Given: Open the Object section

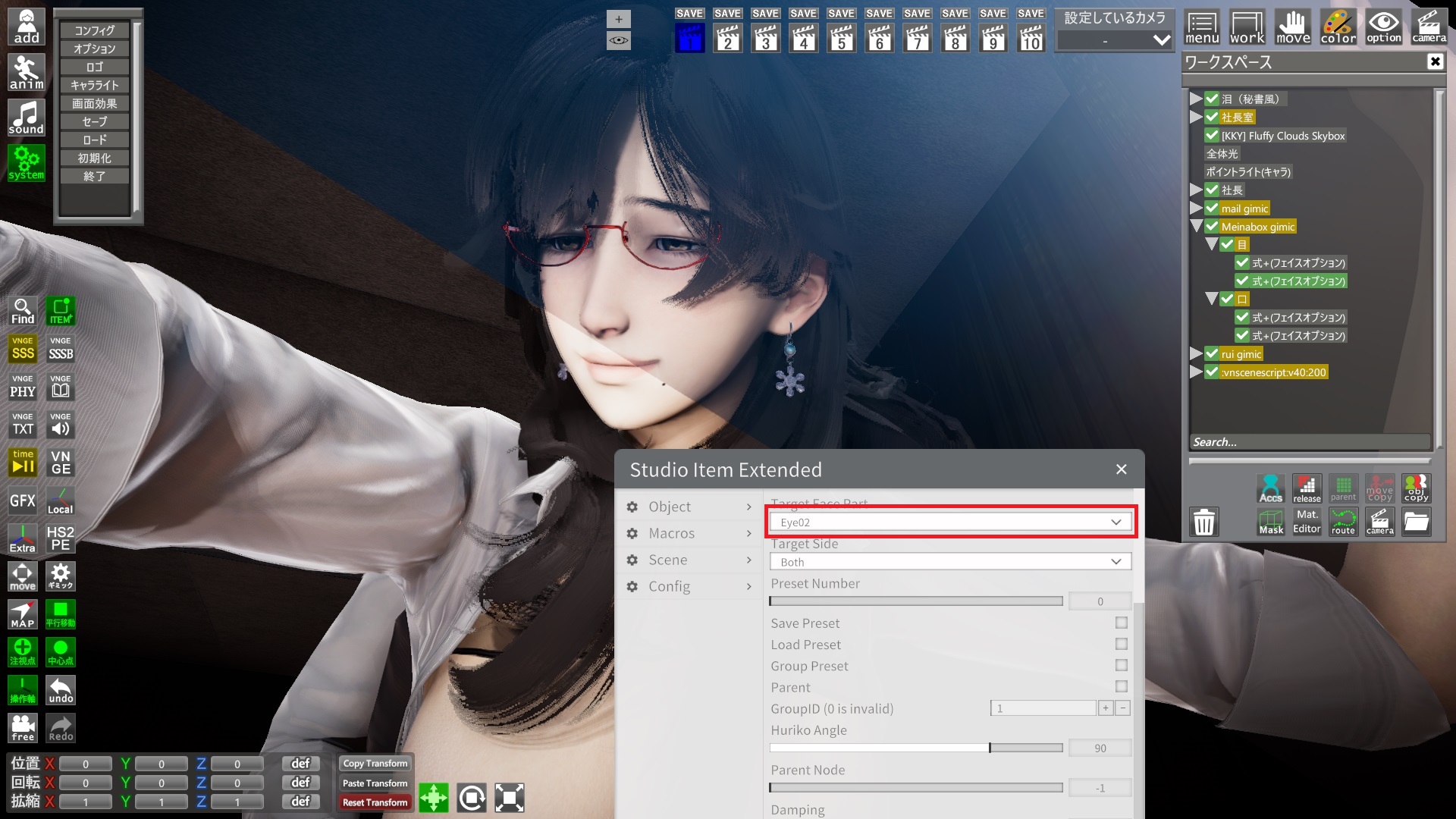Looking at the screenshot, I should (689, 507).
